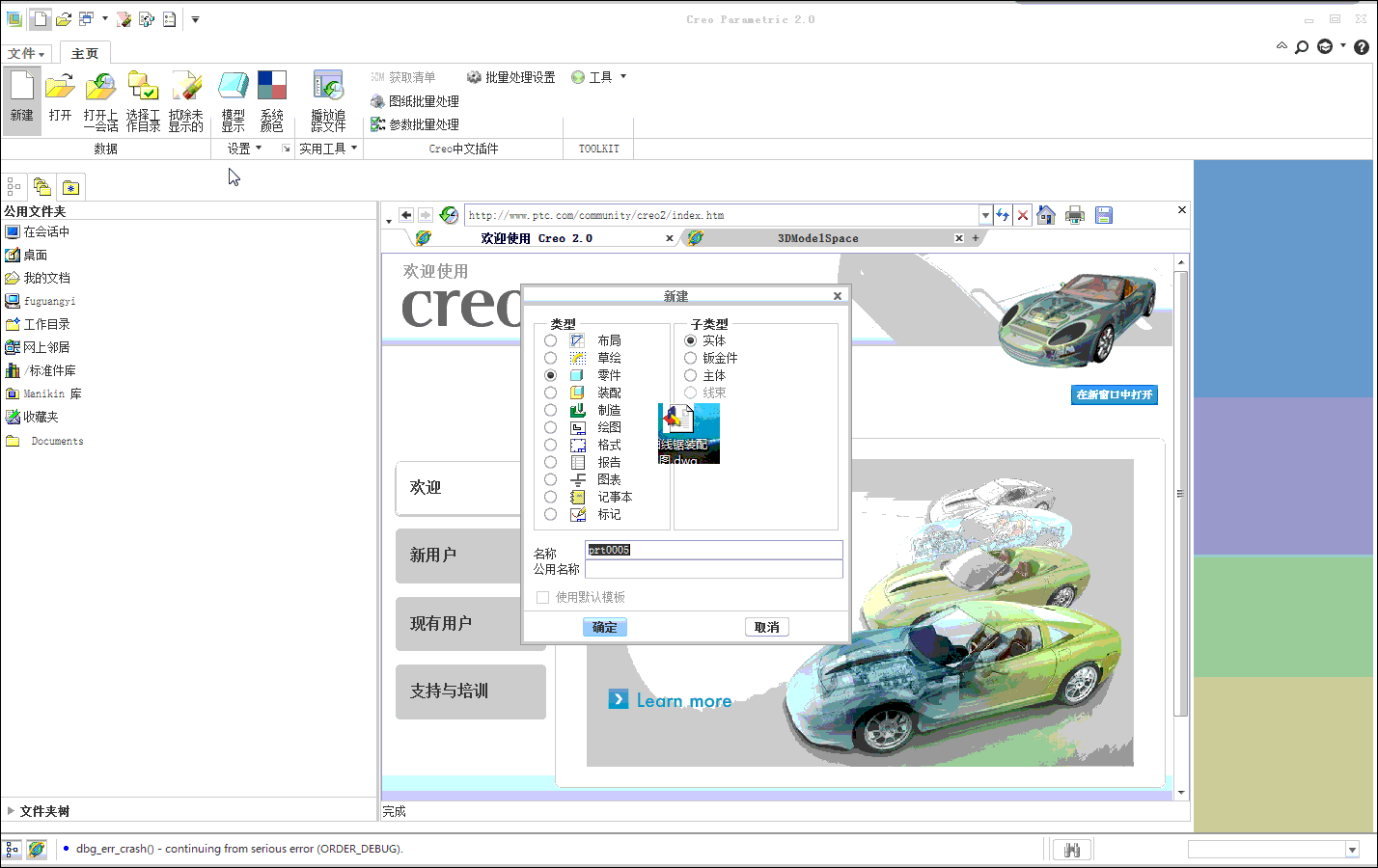Click browser back arrow button
The image size is (1378, 868).
click(x=406, y=215)
